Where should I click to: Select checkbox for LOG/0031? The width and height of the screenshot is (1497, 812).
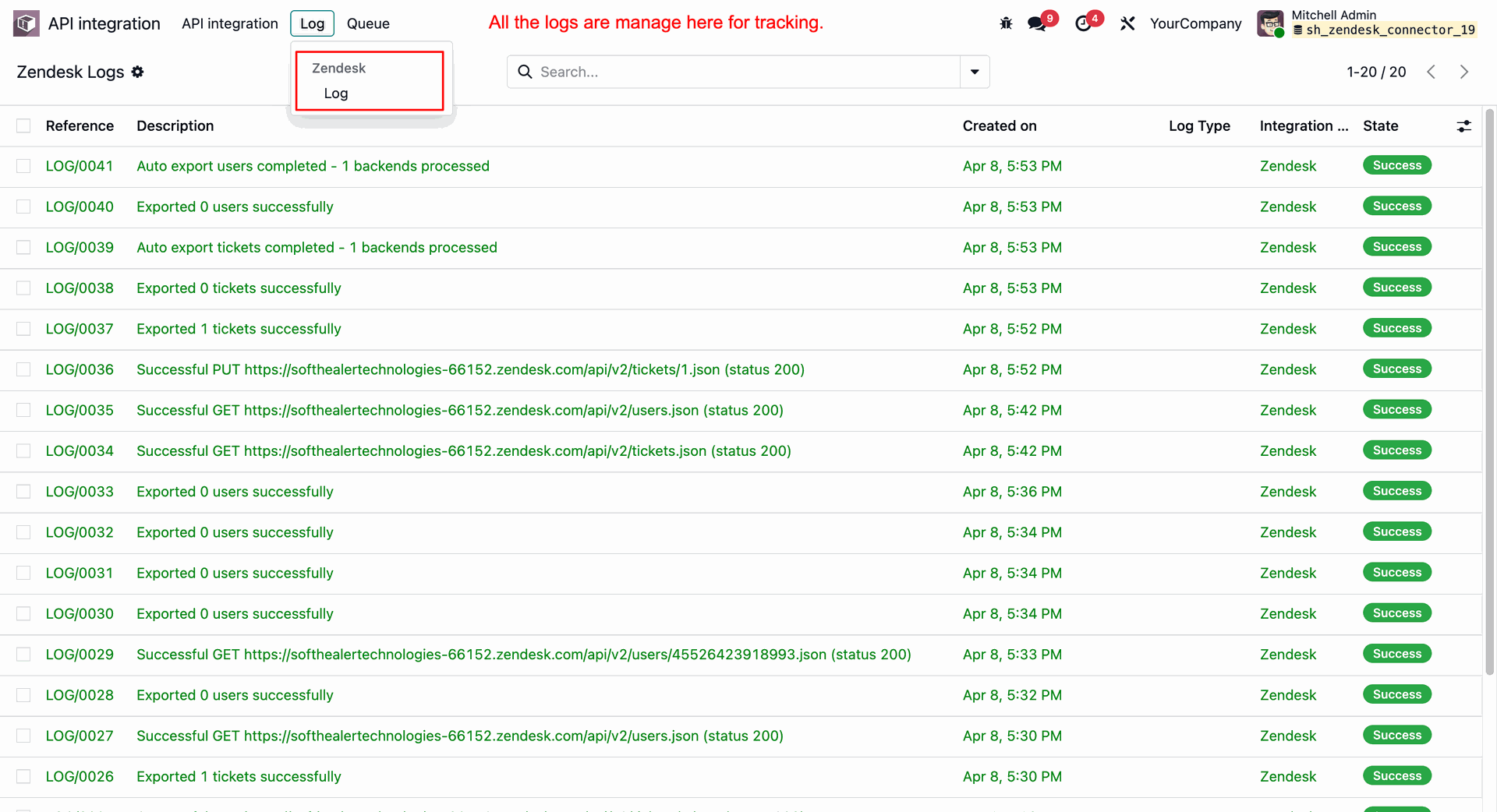pyautogui.click(x=23, y=573)
